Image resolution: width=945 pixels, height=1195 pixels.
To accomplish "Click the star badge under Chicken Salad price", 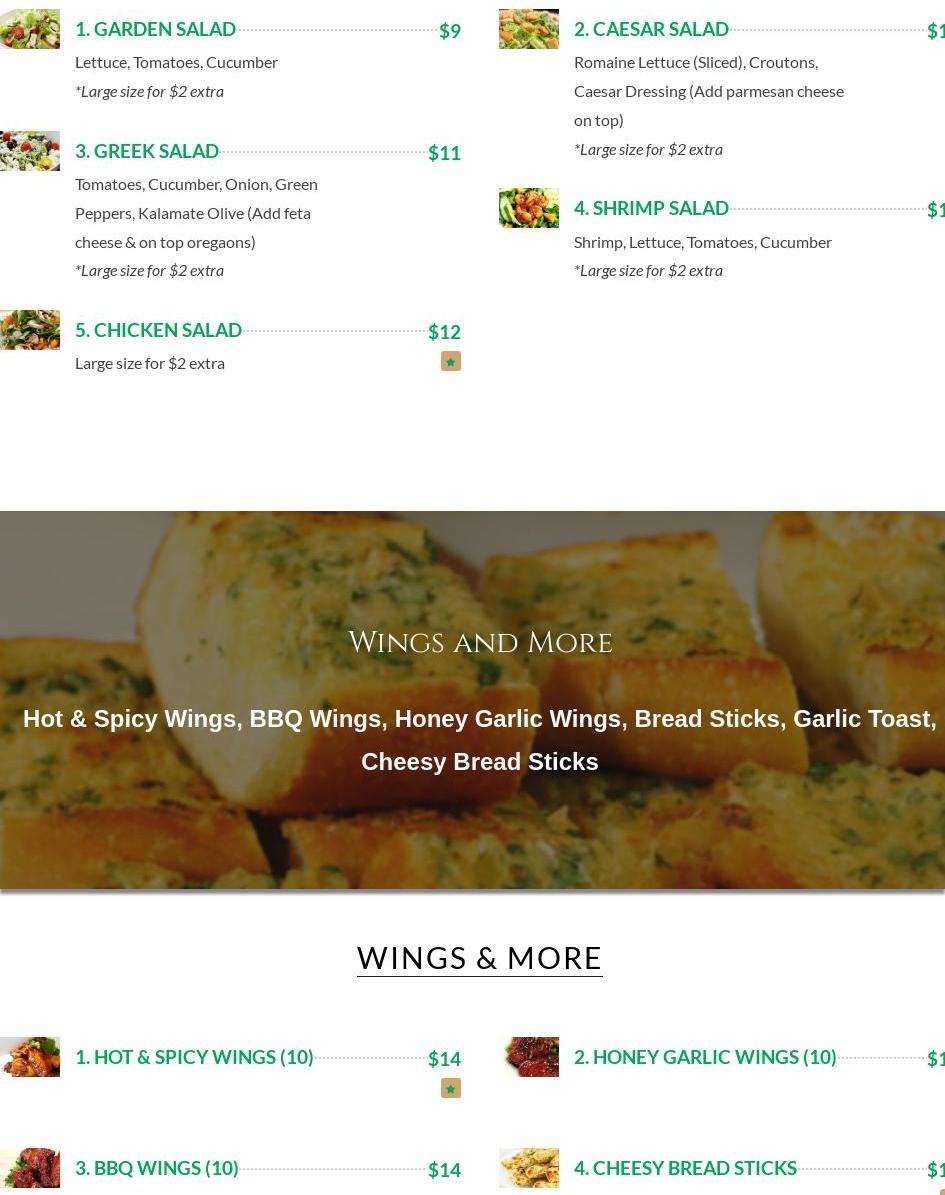I will point(450,361).
